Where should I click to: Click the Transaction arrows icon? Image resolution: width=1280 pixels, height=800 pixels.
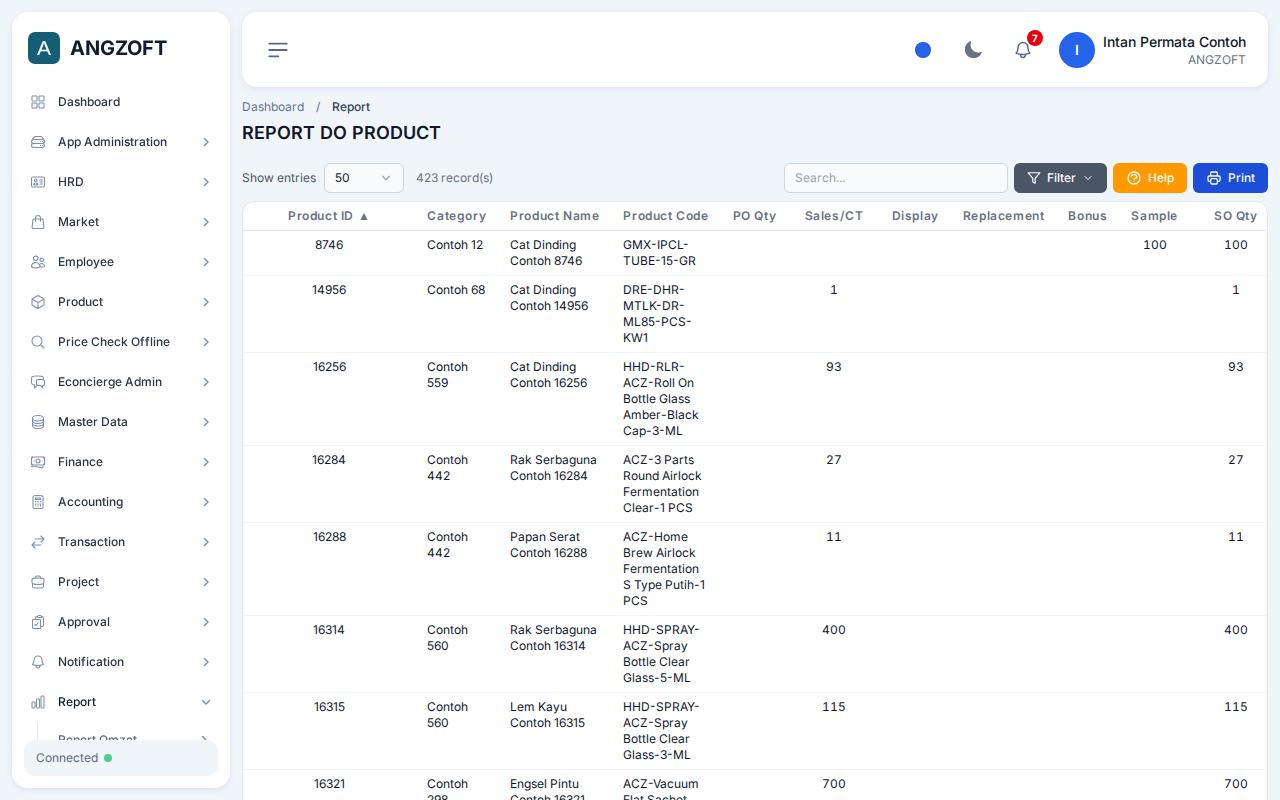coord(38,542)
